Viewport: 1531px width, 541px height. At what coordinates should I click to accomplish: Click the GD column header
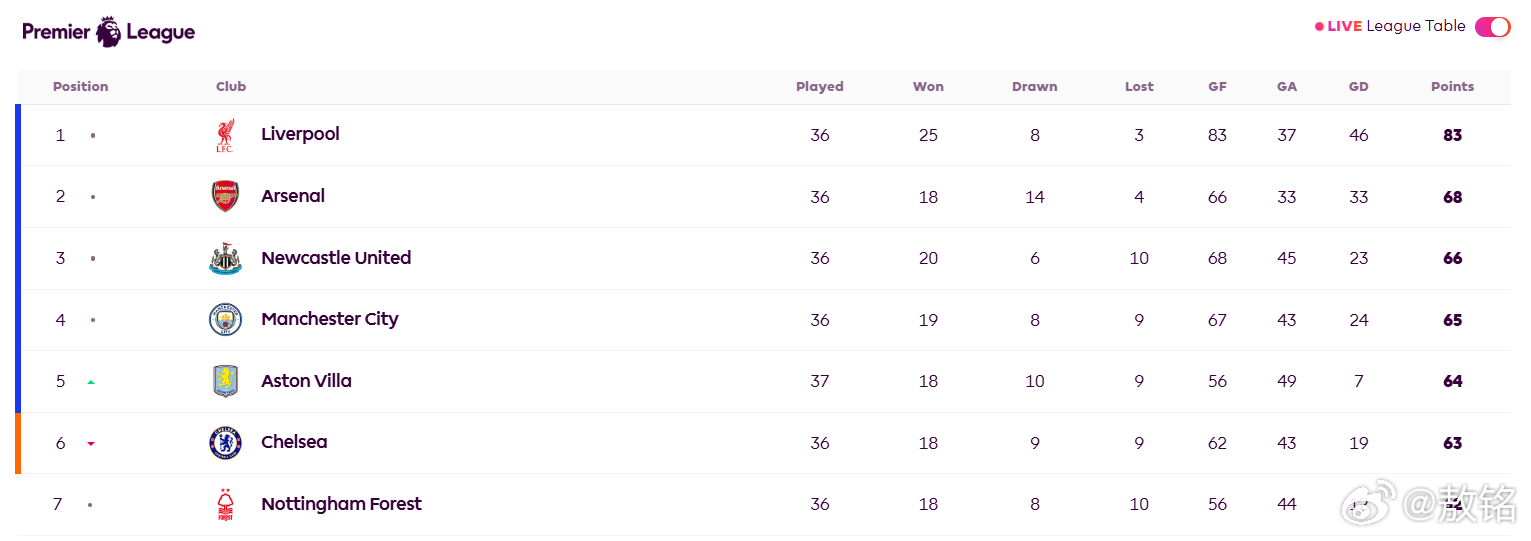[x=1358, y=87]
